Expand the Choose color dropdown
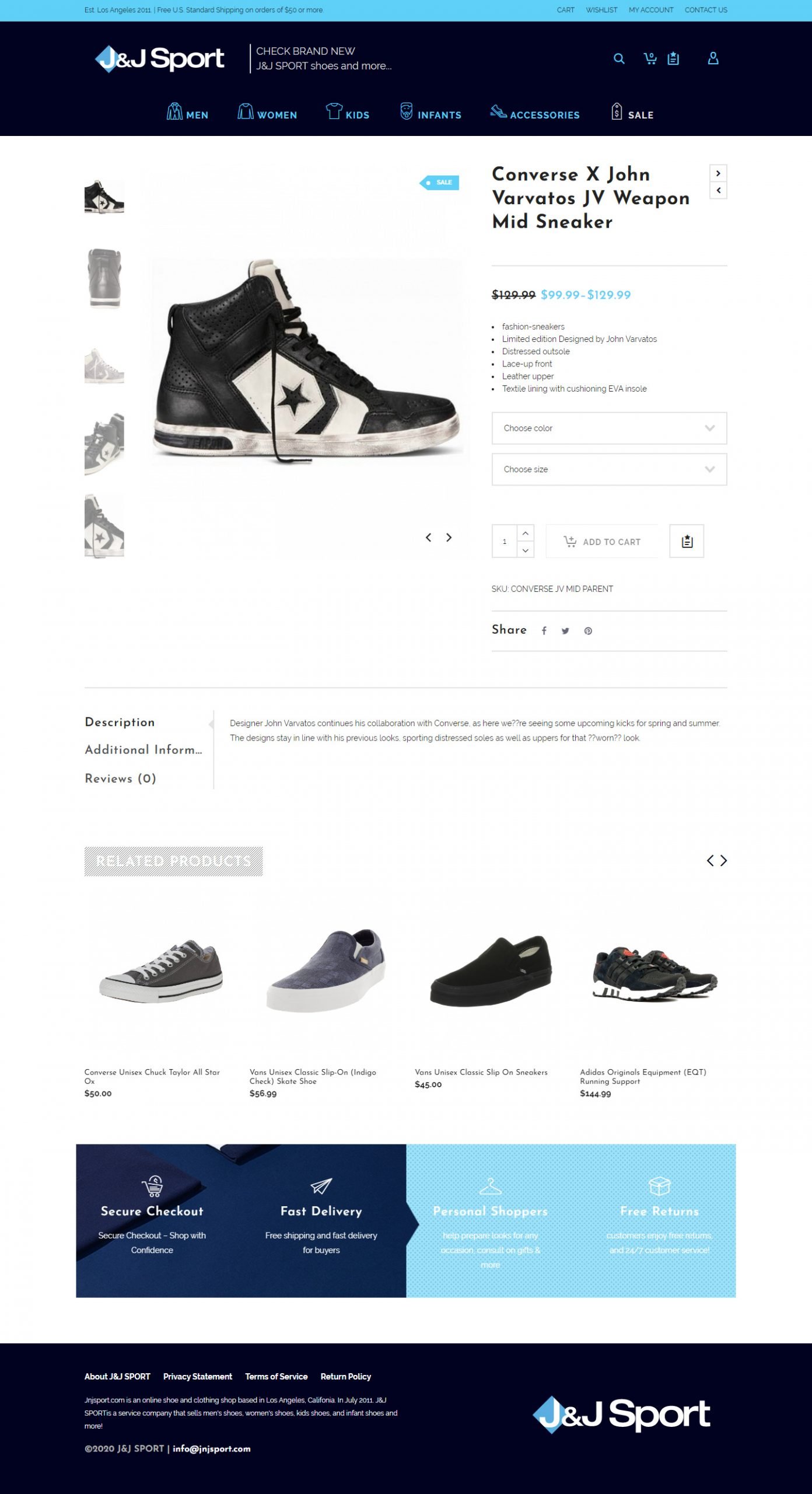The image size is (812, 1494). pyautogui.click(x=609, y=428)
